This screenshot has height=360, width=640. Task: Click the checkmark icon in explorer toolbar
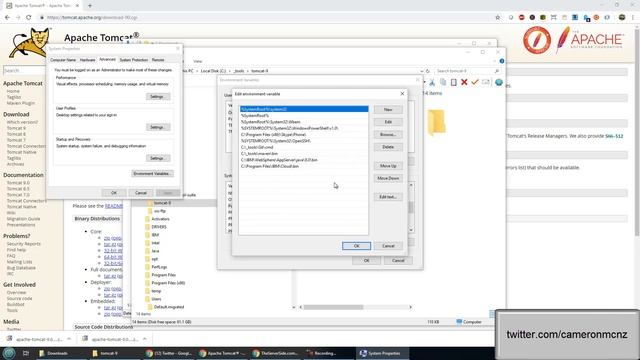[x=475, y=82]
